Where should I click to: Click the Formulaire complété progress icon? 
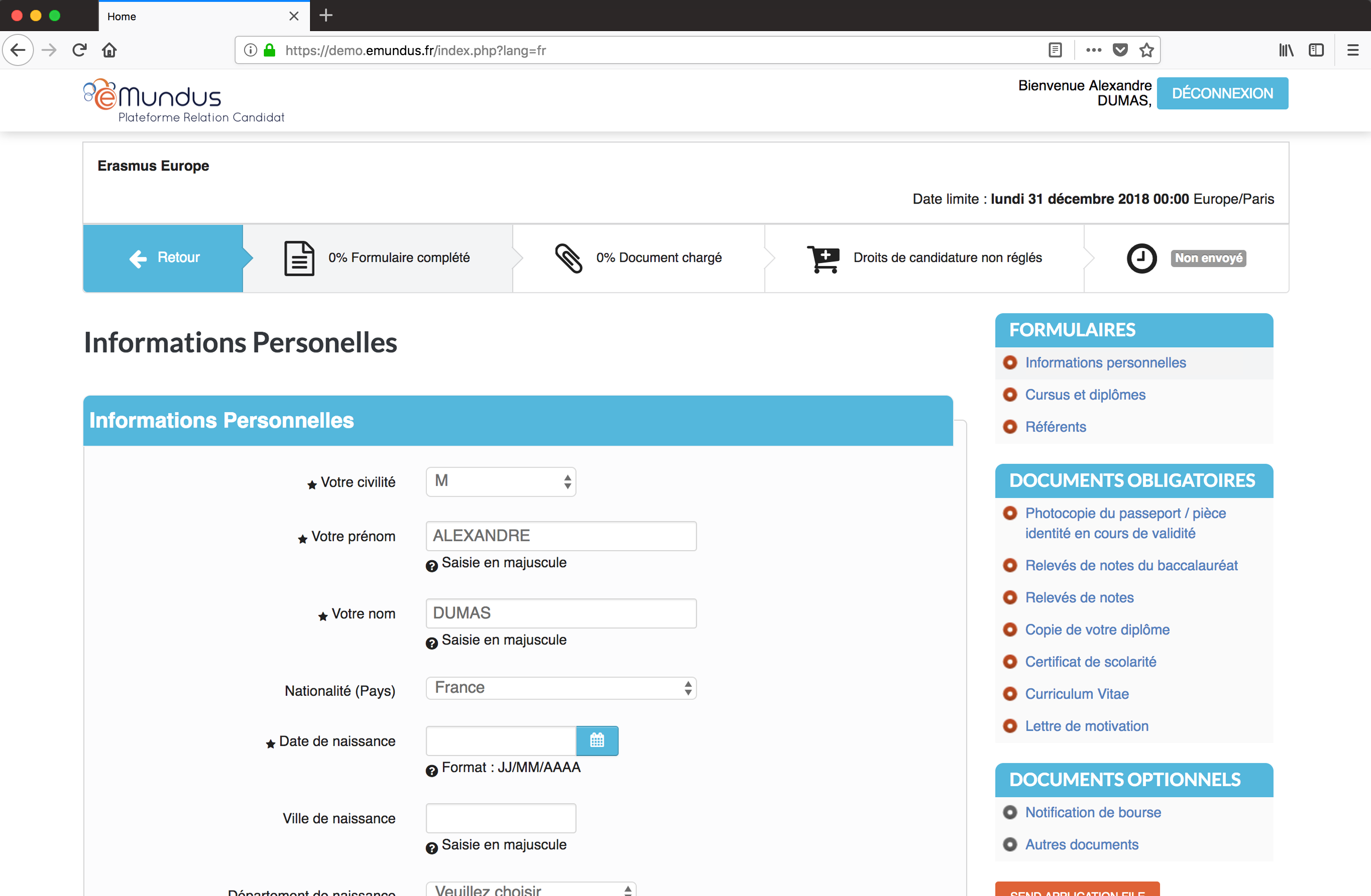(x=296, y=257)
